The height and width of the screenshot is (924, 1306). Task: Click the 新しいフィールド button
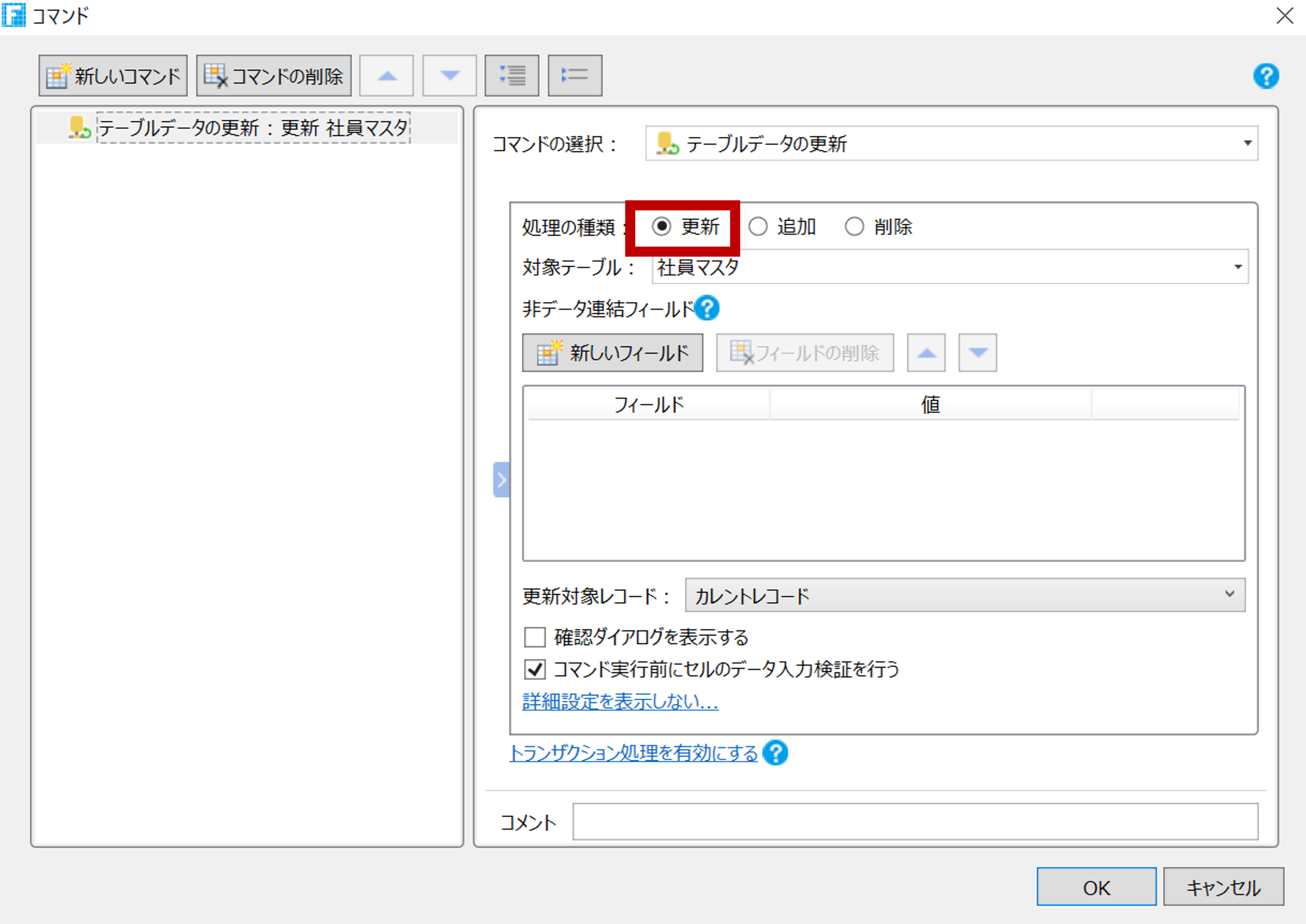612,353
